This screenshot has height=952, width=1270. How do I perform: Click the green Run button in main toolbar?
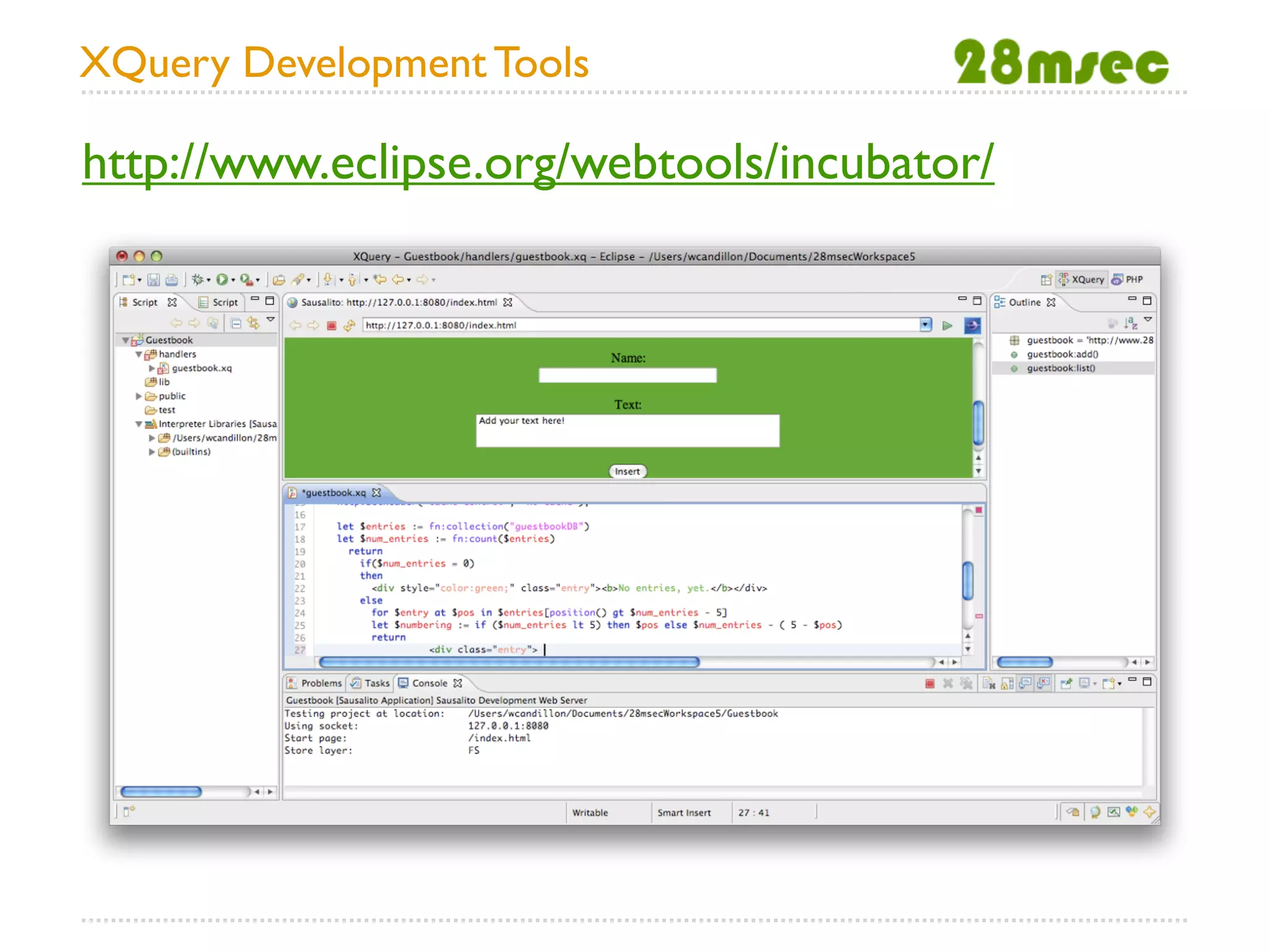[222, 280]
